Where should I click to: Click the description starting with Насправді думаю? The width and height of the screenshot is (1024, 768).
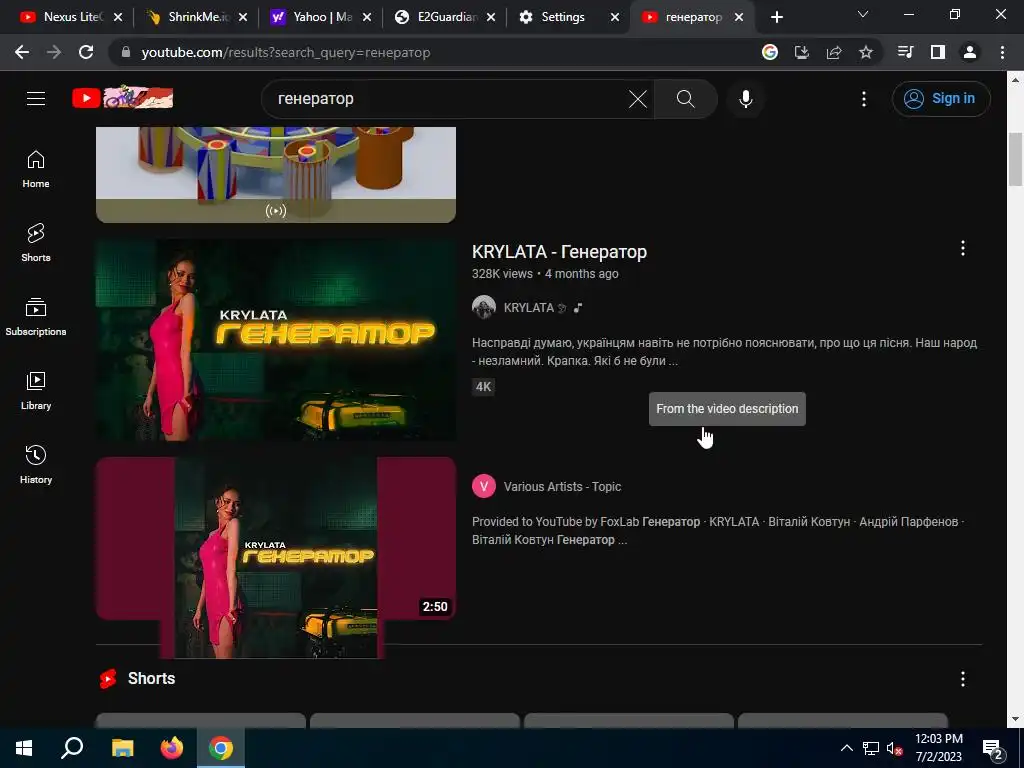pyautogui.click(x=724, y=351)
